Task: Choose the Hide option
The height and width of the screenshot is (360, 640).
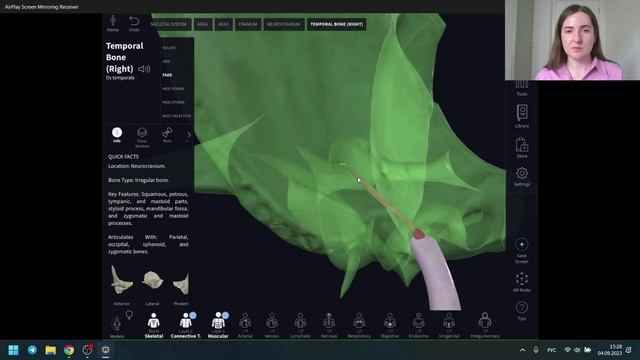Action: point(166,61)
